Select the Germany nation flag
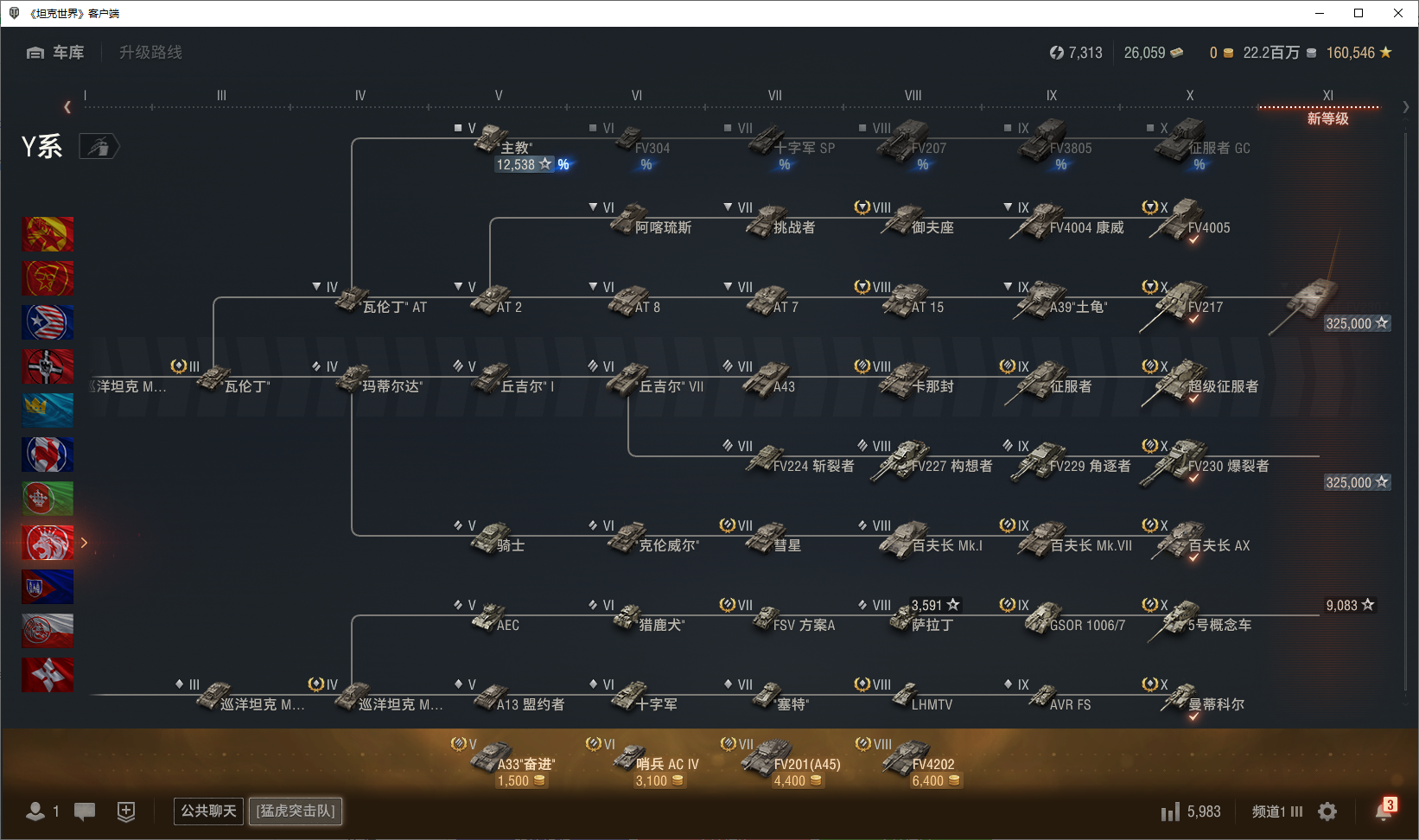 (x=48, y=366)
